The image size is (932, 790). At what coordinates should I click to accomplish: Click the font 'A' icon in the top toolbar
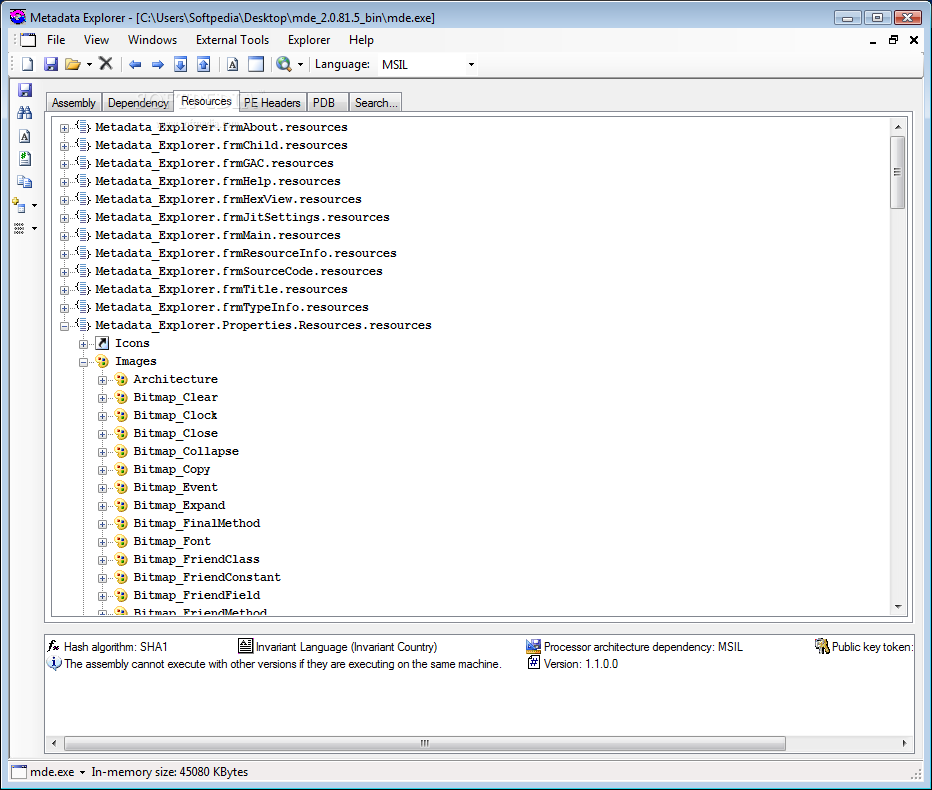[233, 64]
